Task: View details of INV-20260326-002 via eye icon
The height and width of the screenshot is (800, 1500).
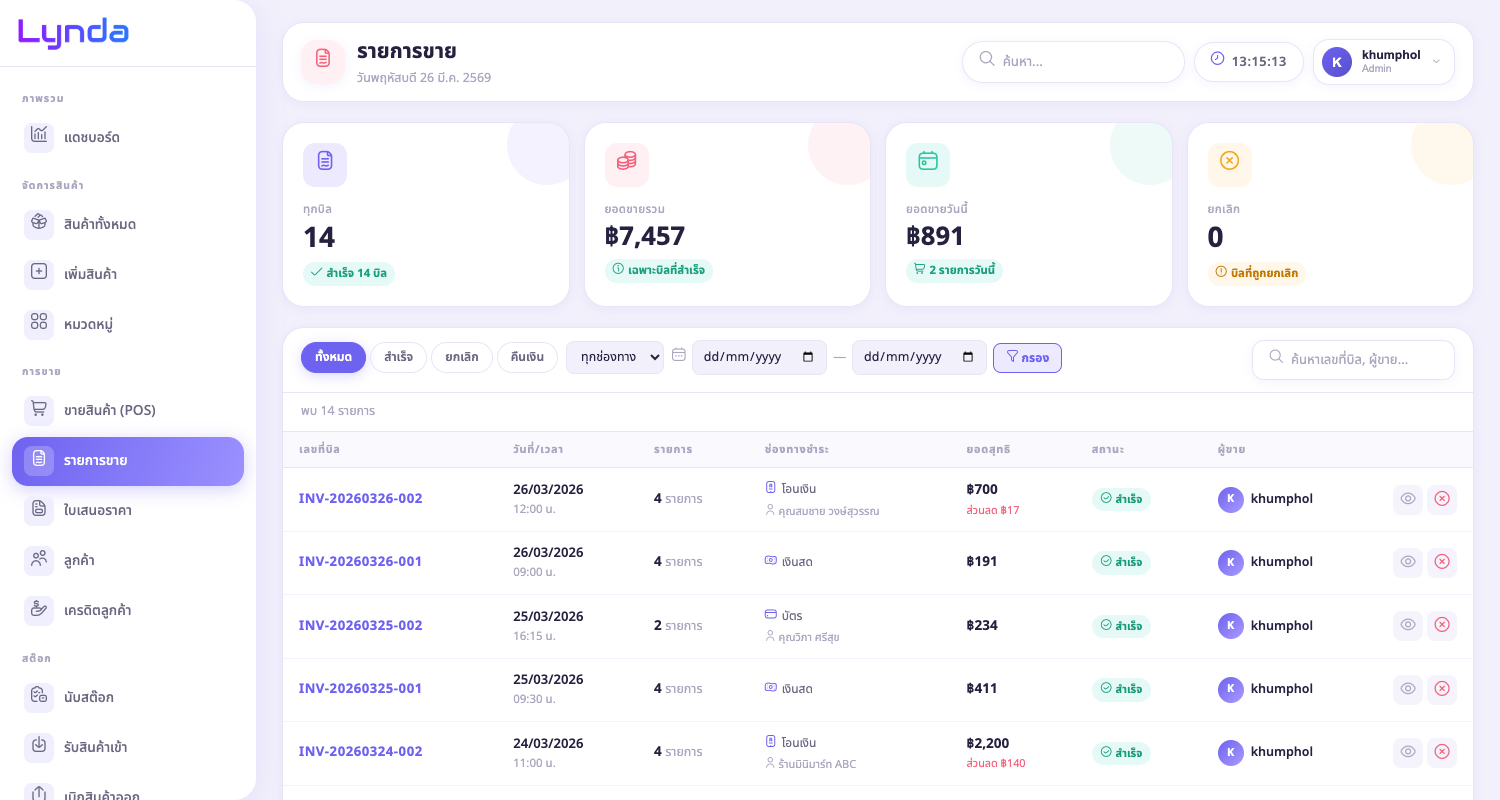Action: pyautogui.click(x=1408, y=499)
